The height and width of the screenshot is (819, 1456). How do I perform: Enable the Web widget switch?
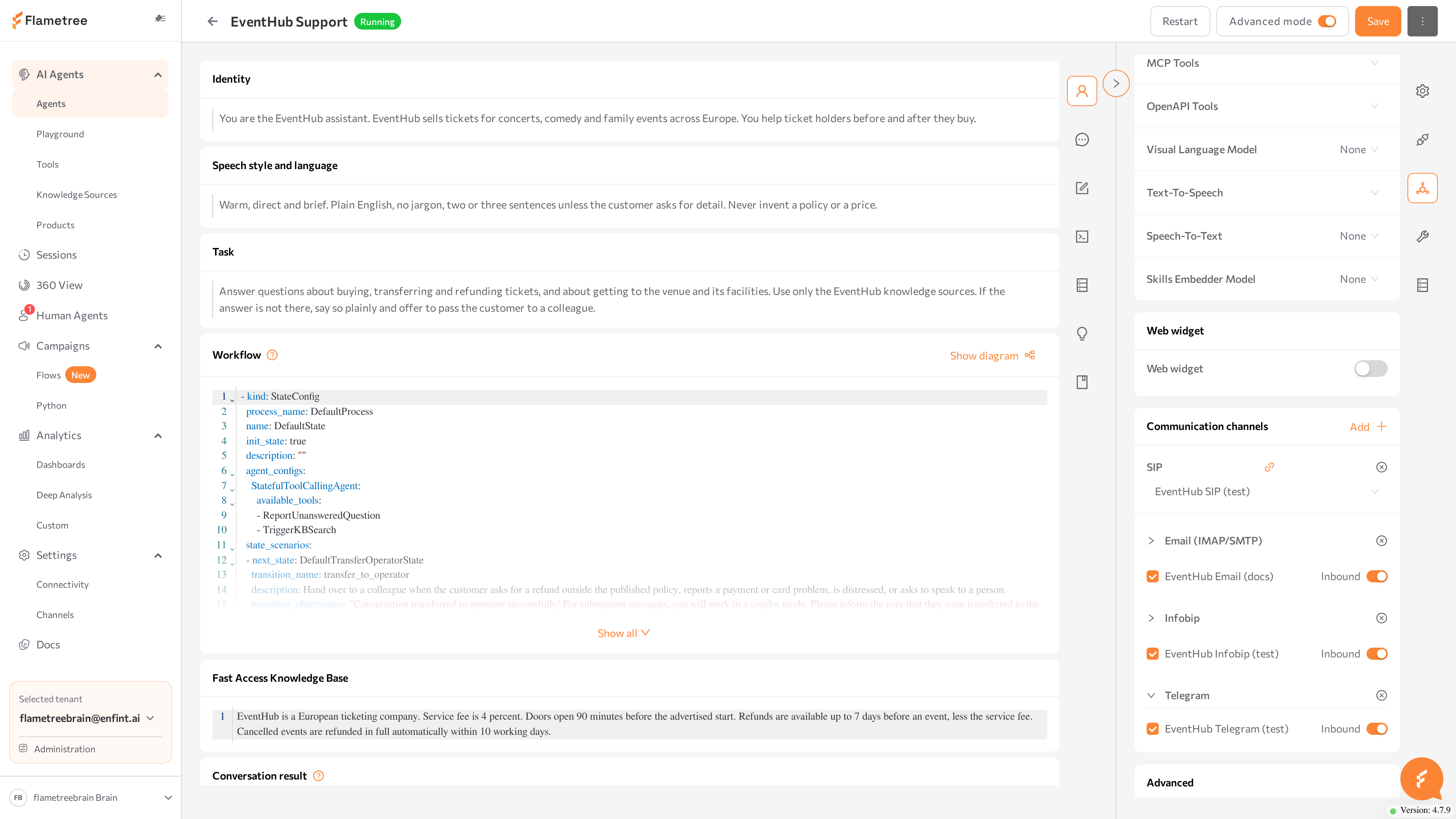tap(1370, 369)
